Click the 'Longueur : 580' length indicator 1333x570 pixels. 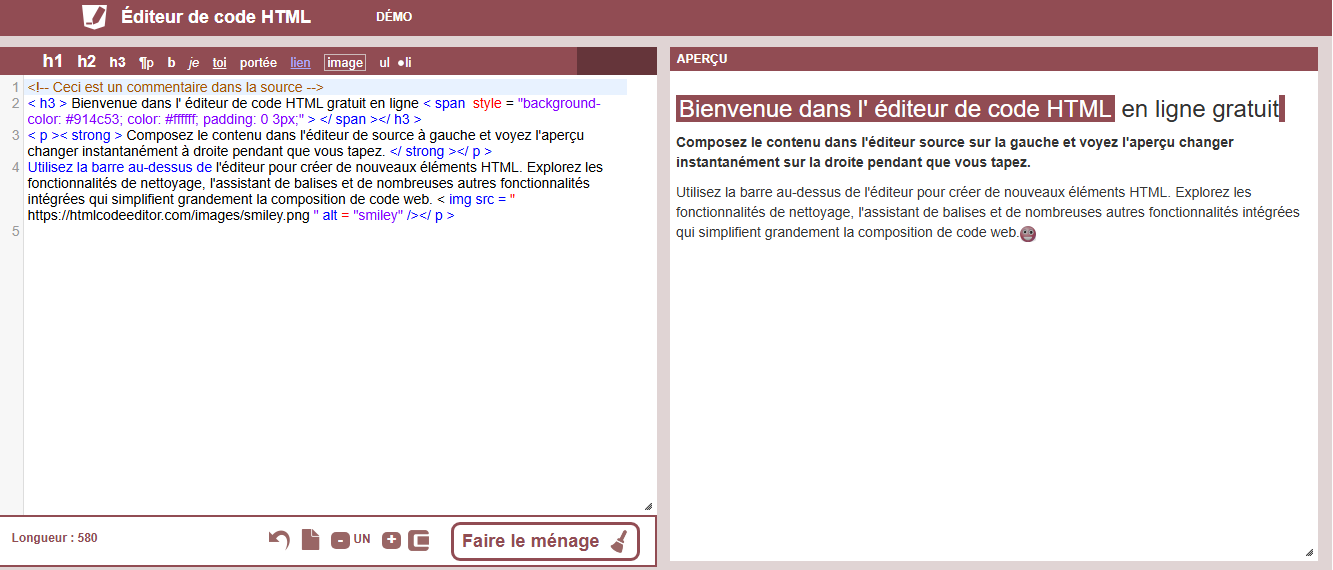(x=55, y=538)
